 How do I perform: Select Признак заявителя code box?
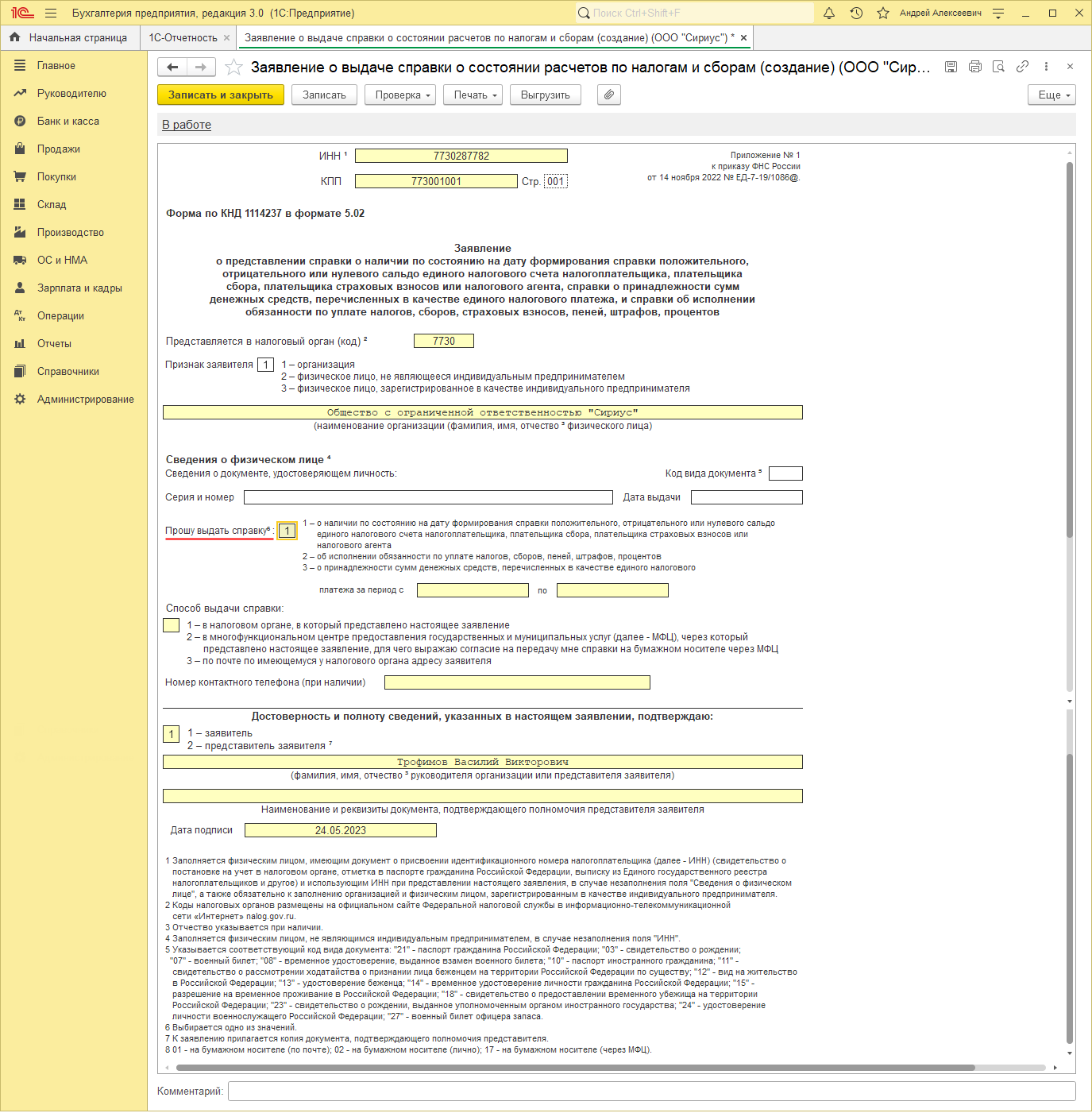[266, 365]
